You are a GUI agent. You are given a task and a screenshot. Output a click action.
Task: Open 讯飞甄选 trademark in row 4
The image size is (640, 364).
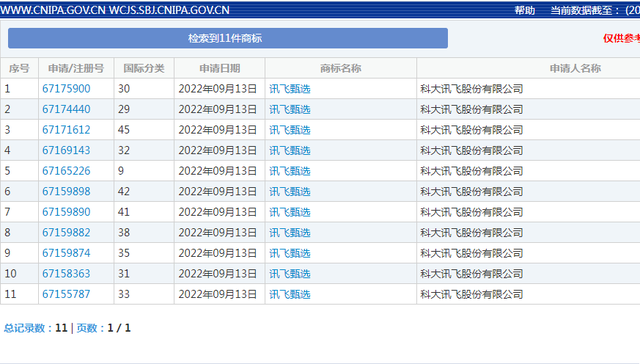tap(290, 150)
